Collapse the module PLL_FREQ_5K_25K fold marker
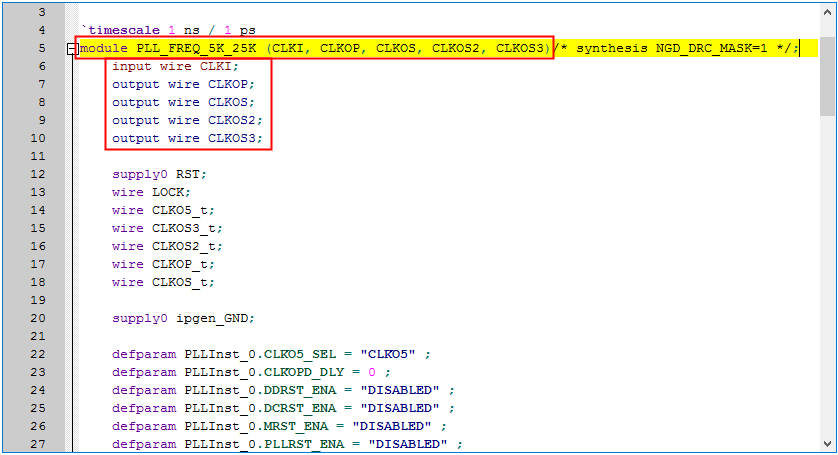Image resolution: width=838 pixels, height=455 pixels. tap(72, 49)
